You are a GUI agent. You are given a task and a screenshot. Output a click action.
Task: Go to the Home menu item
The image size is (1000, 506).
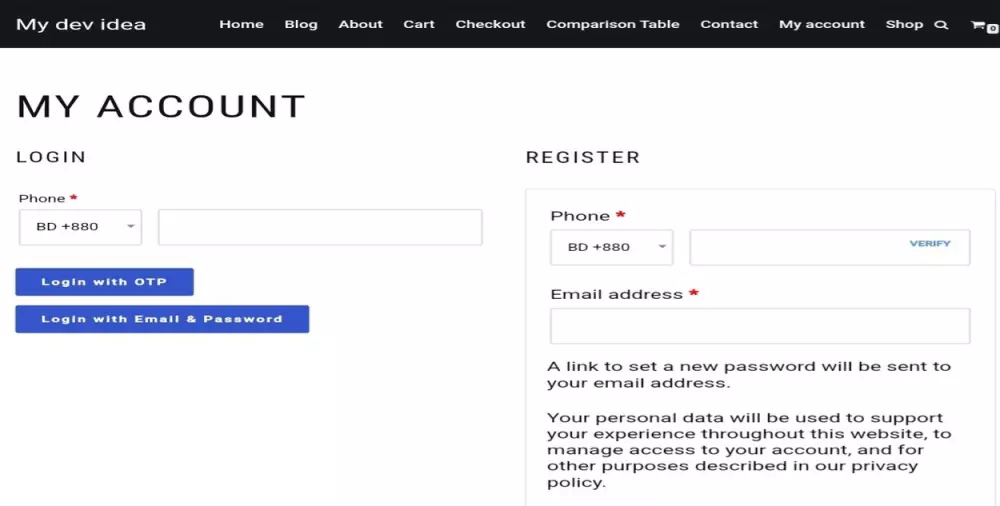241,24
